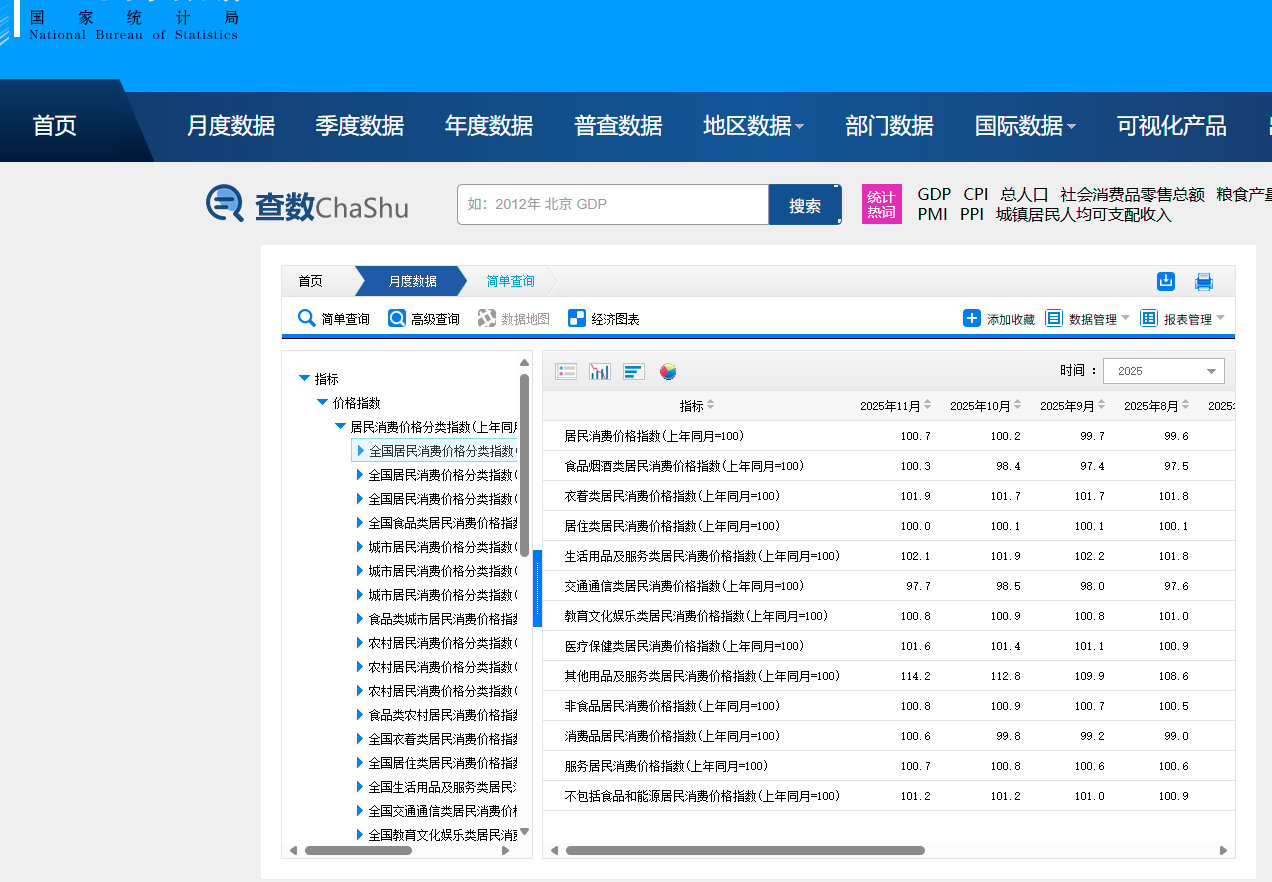1272x882 pixels.
Task: Go to 月度数据 in navbar
Action: pos(231,126)
